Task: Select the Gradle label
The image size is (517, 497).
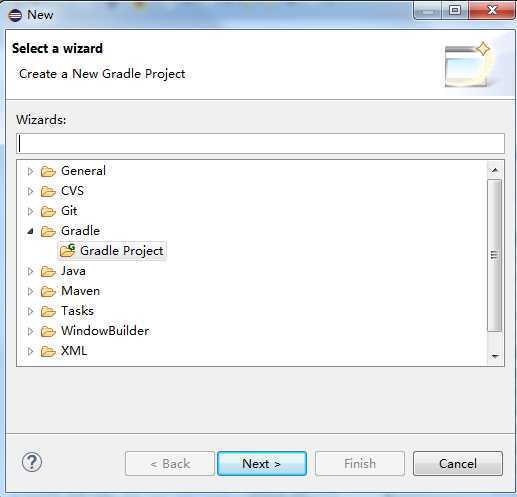Action: click(x=80, y=231)
